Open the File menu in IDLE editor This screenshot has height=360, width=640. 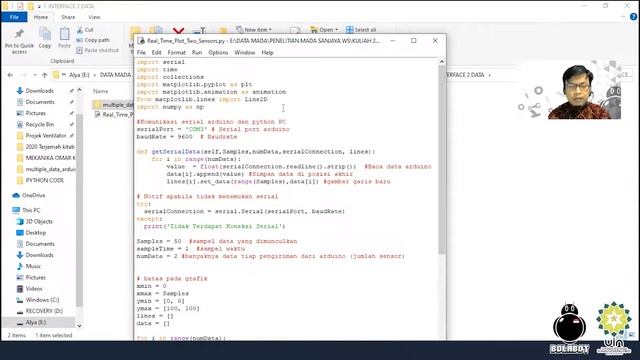point(141,53)
